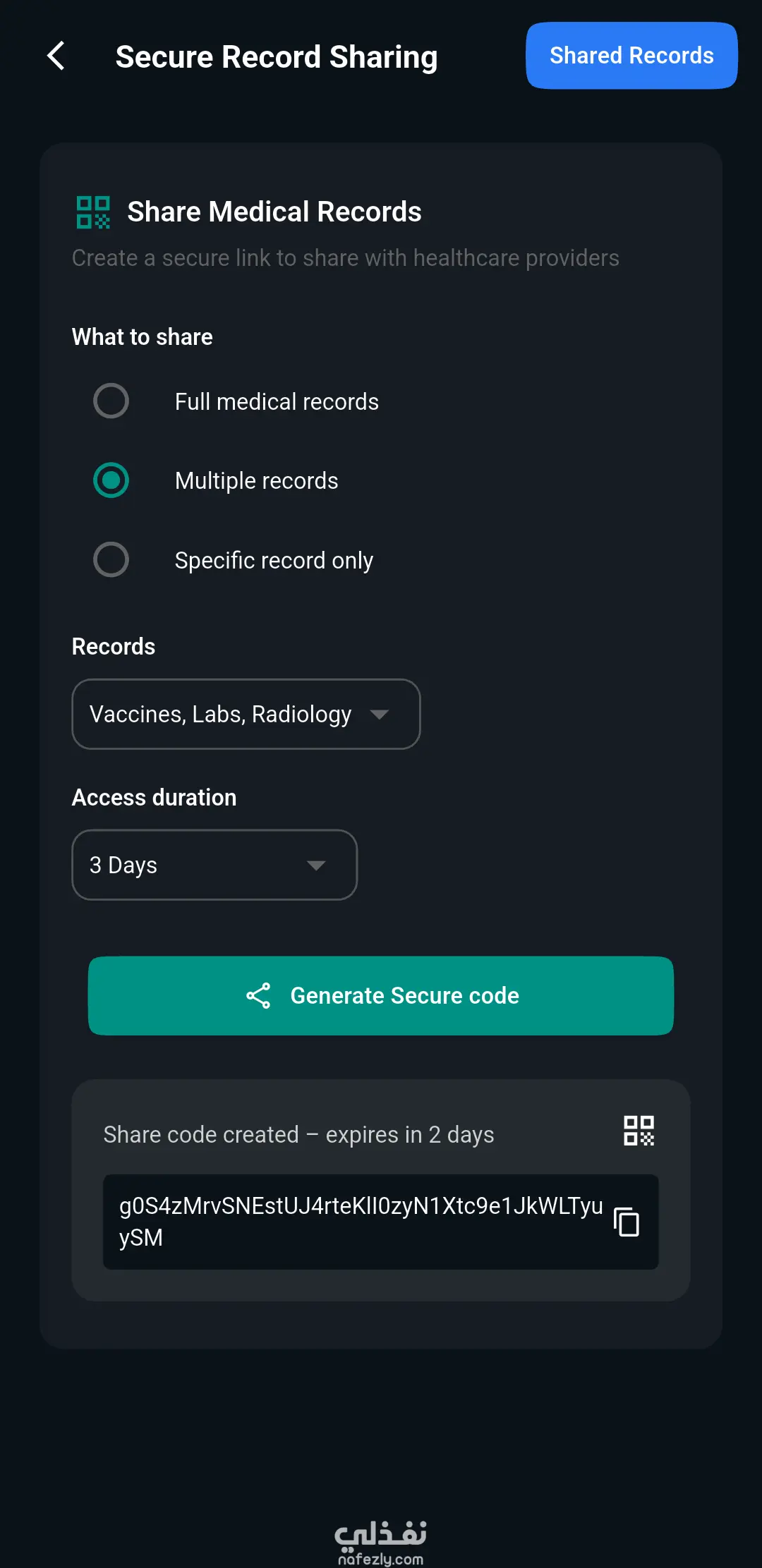Generate Secure code
The height and width of the screenshot is (1568, 762).
[x=381, y=995]
